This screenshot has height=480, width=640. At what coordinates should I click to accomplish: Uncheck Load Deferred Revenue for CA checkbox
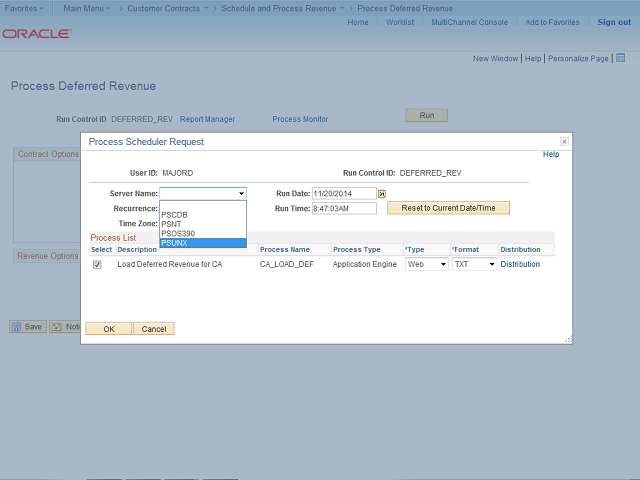pos(97,264)
